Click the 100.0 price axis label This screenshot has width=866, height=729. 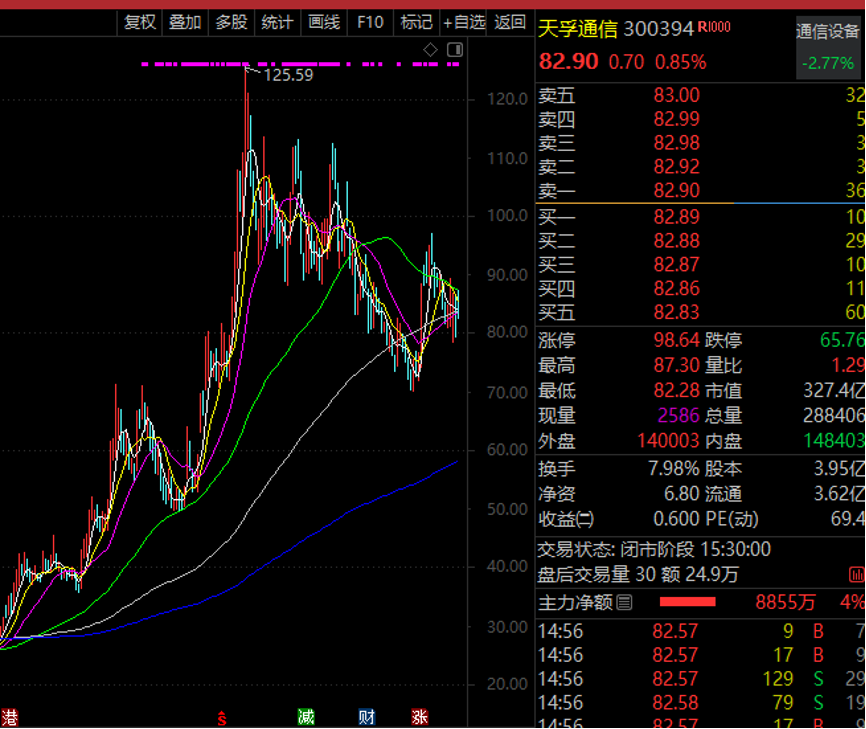coord(508,216)
